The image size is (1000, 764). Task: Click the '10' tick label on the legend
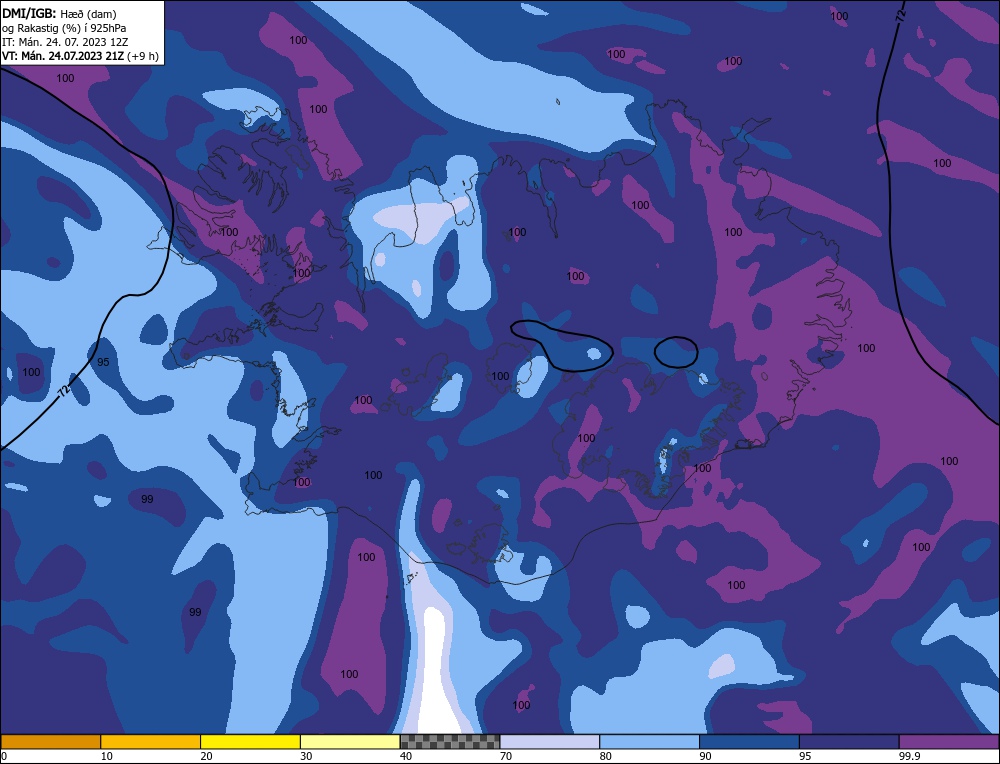[107, 756]
